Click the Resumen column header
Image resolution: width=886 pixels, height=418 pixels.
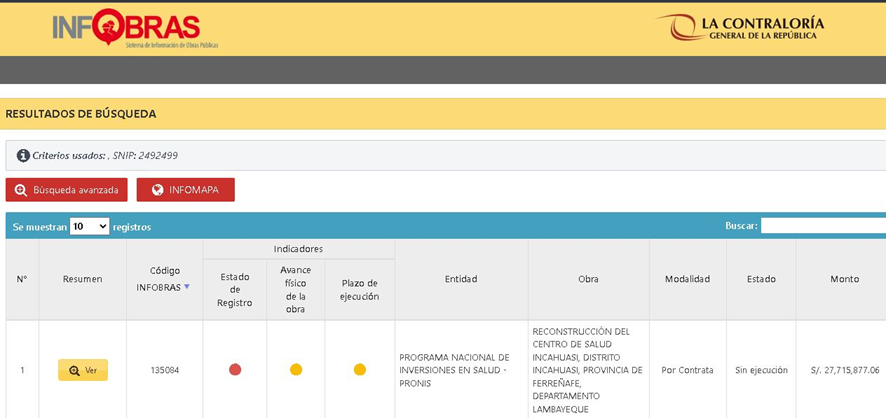[x=82, y=279]
